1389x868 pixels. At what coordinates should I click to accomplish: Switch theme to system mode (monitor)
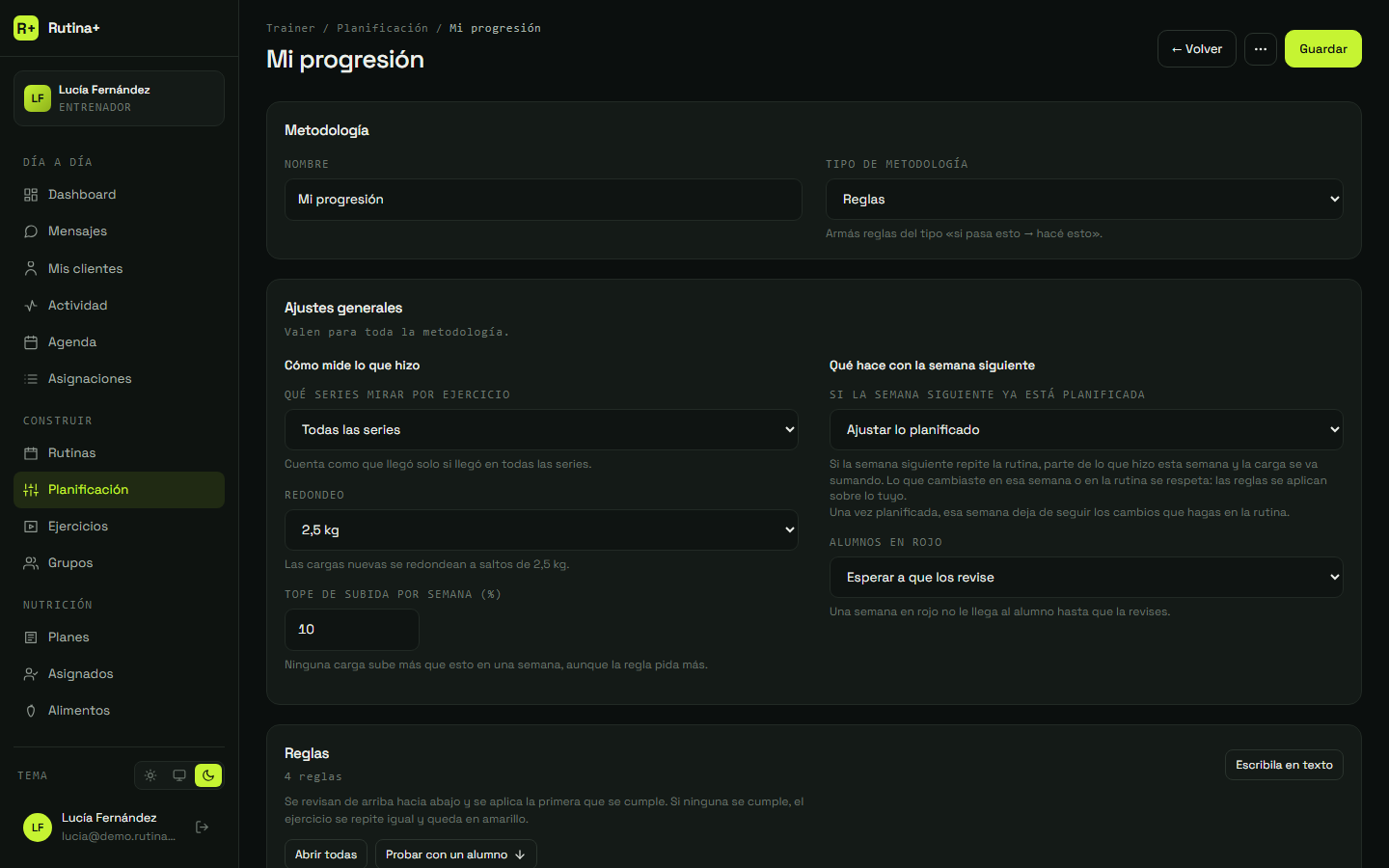tap(179, 775)
